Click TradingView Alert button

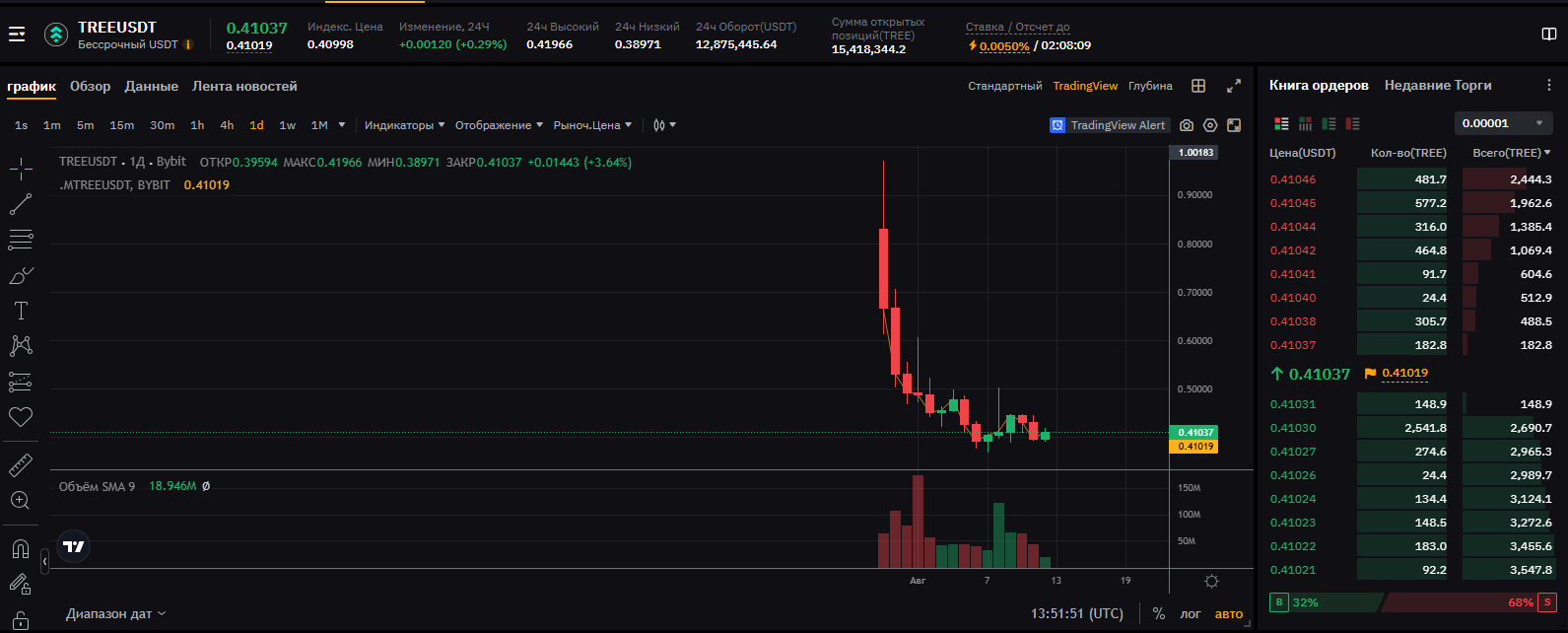coord(1109,125)
